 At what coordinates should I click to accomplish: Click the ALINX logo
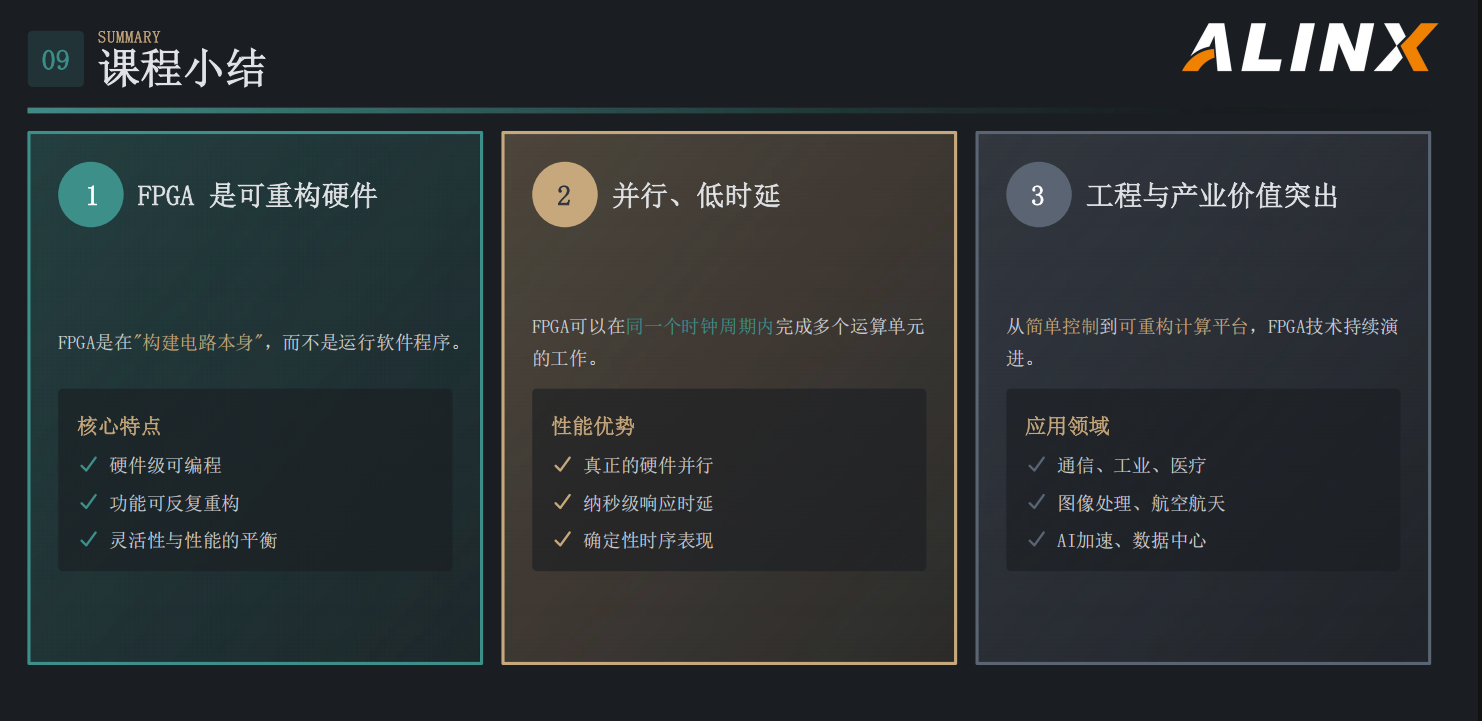pyautogui.click(x=1309, y=48)
